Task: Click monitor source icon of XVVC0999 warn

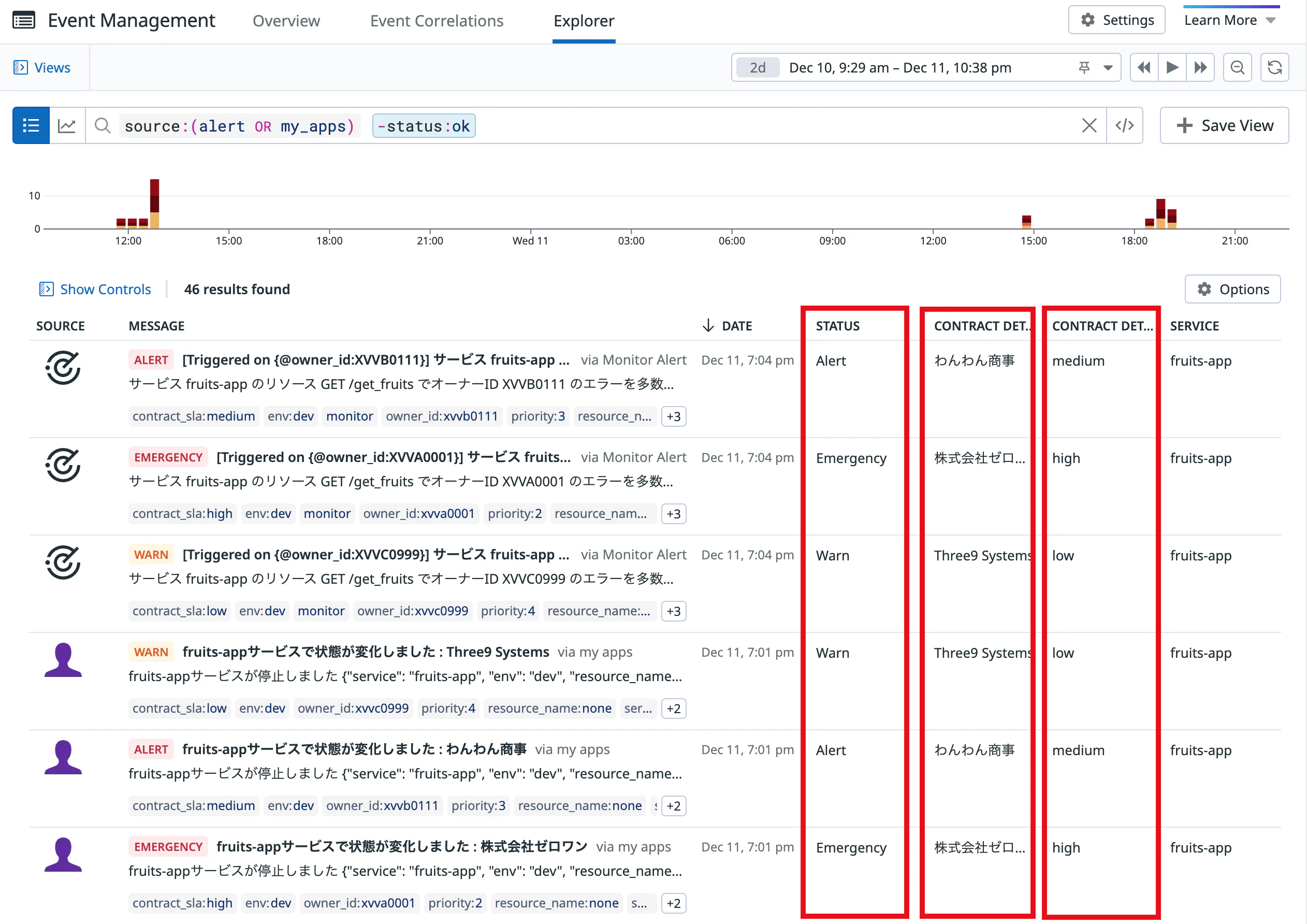Action: pyautogui.click(x=63, y=562)
